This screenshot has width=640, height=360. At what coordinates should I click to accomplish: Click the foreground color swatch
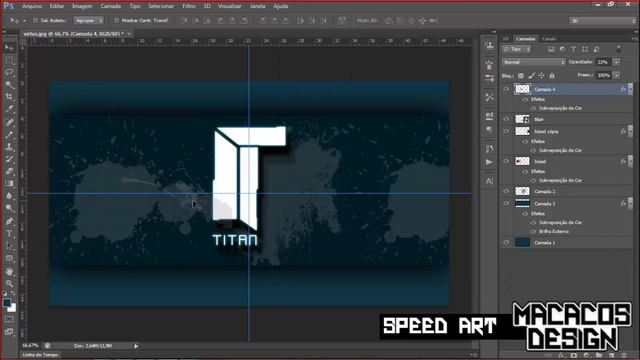7,302
